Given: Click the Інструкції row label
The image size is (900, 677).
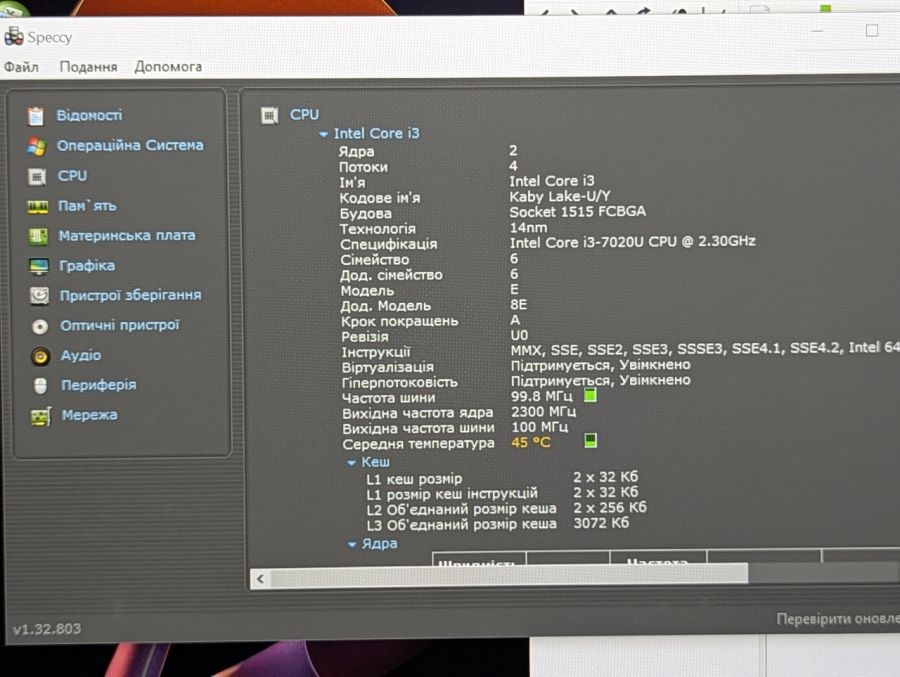Looking at the screenshot, I should pyautogui.click(x=376, y=352).
